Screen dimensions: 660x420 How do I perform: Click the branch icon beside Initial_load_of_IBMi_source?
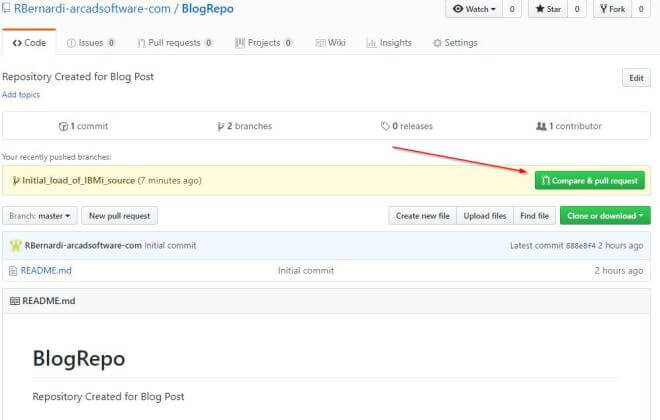(16, 181)
